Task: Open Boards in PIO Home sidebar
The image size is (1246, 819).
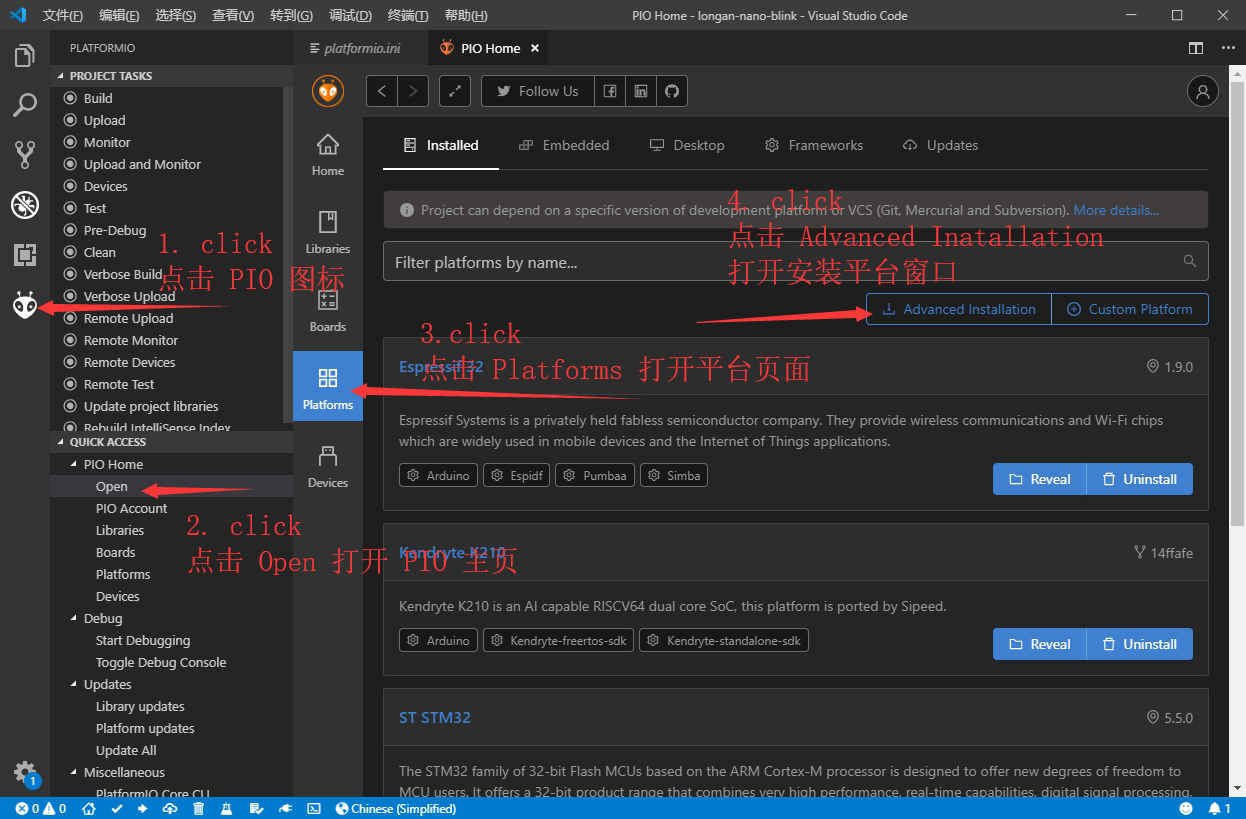Action: (328, 310)
